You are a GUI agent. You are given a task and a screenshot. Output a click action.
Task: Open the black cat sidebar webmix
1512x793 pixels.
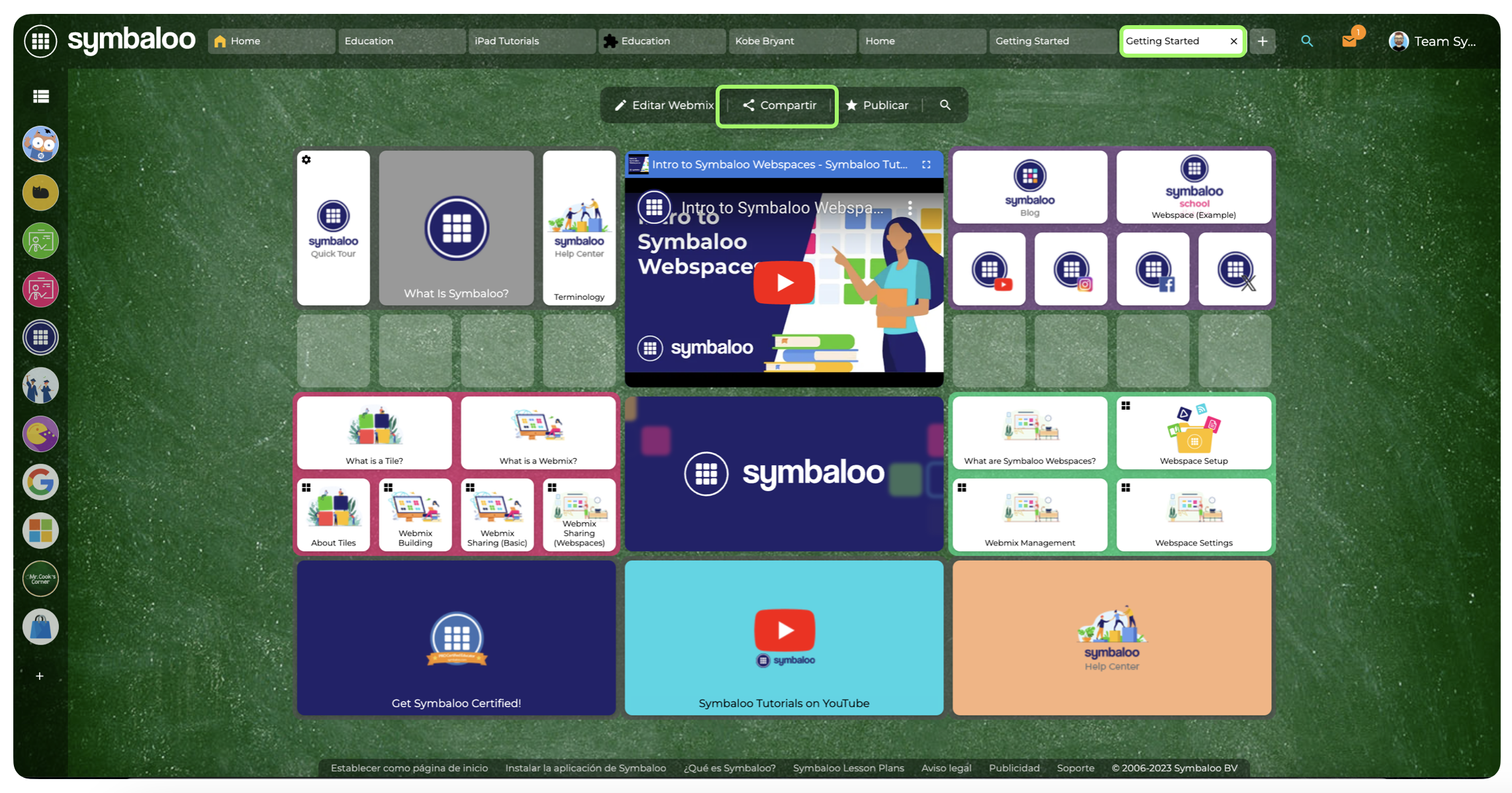click(x=40, y=193)
